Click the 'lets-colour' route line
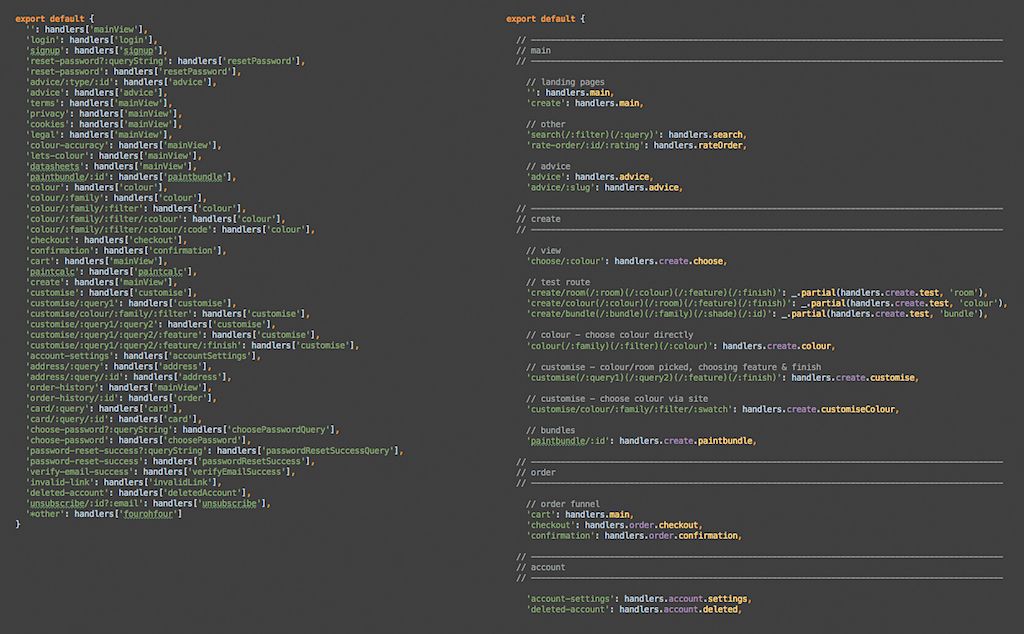 click(114, 155)
